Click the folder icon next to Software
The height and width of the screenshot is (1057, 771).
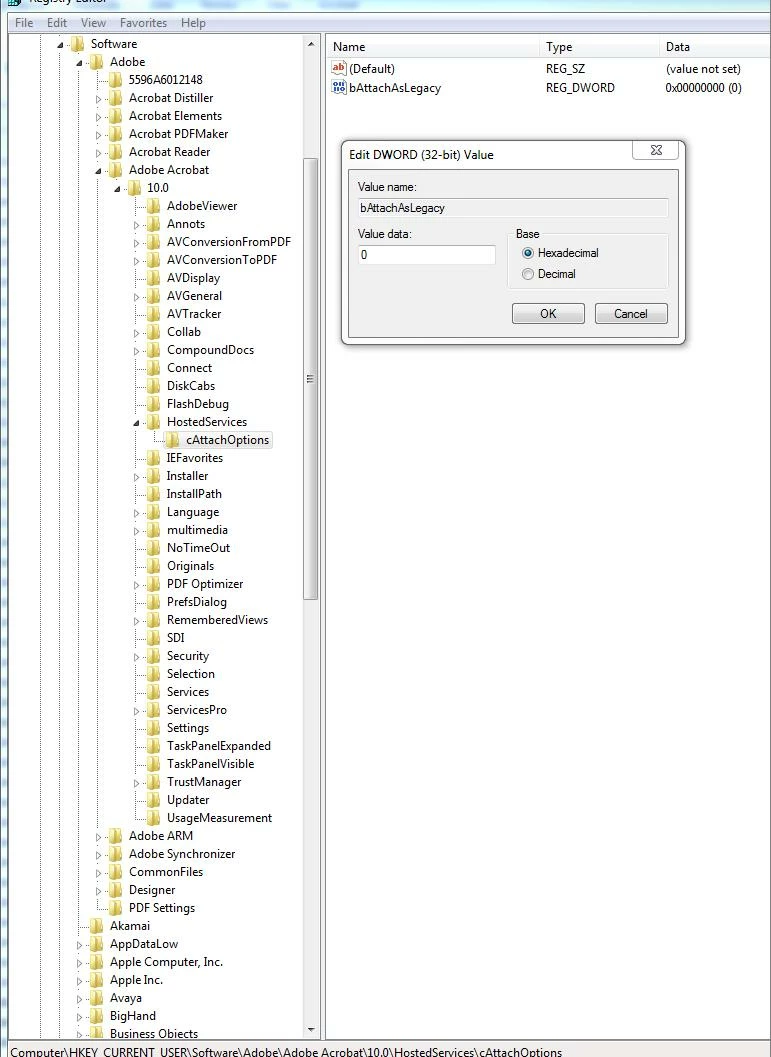tap(78, 44)
